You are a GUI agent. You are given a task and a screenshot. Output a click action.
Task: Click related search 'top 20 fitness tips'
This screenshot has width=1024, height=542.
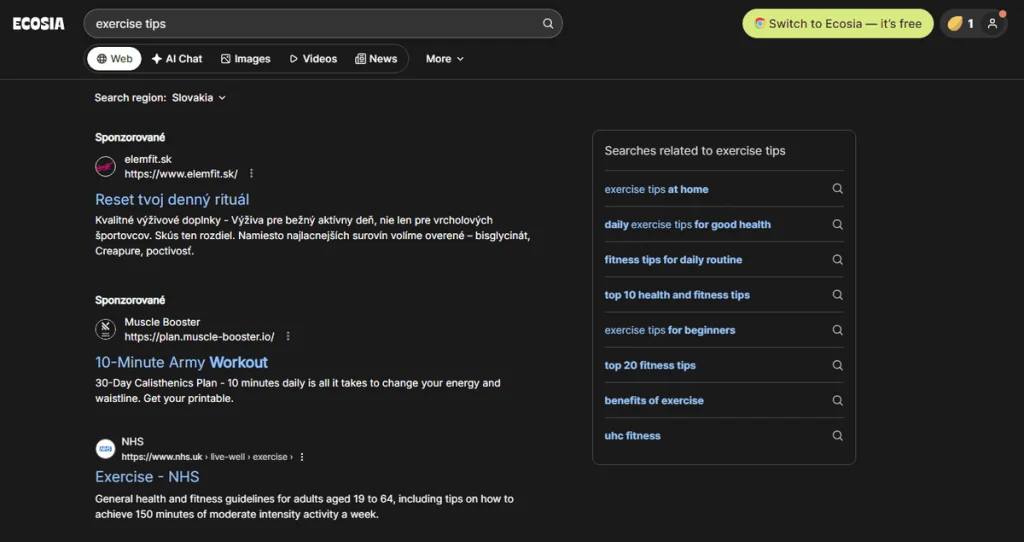pos(650,366)
